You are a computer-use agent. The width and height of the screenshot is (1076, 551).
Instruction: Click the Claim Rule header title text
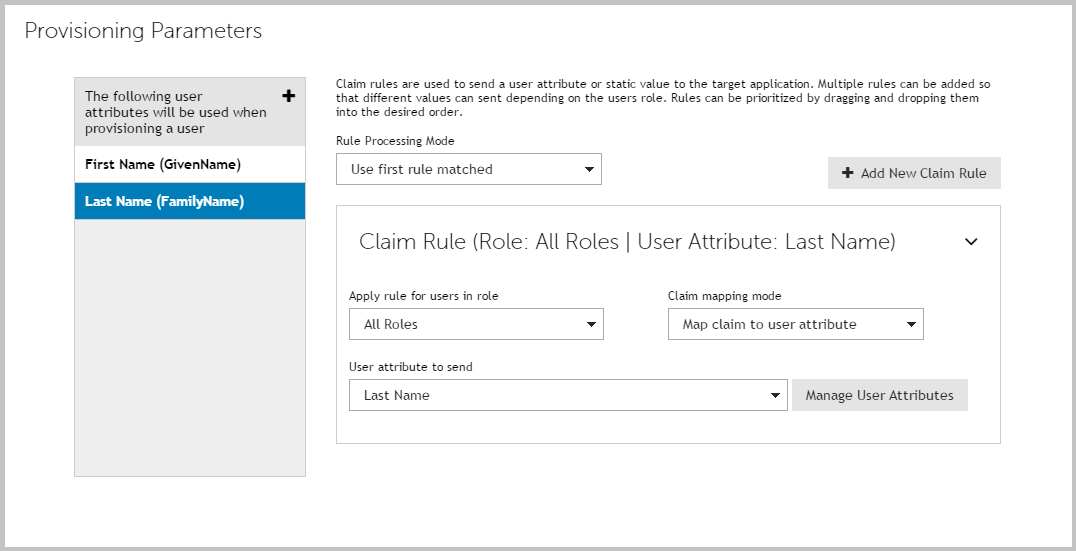pos(627,242)
